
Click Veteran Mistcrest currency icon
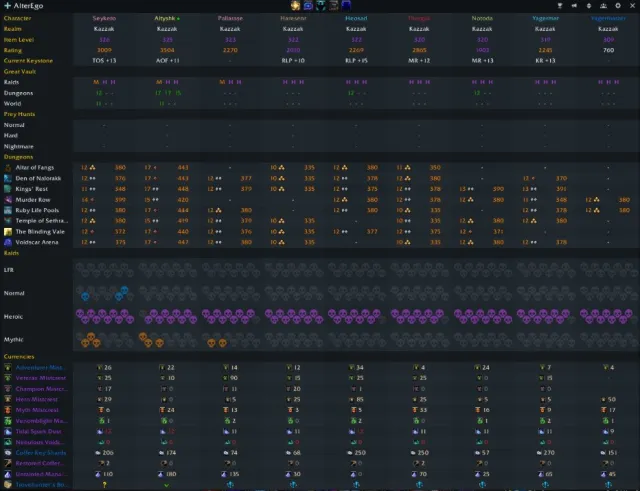(8, 378)
